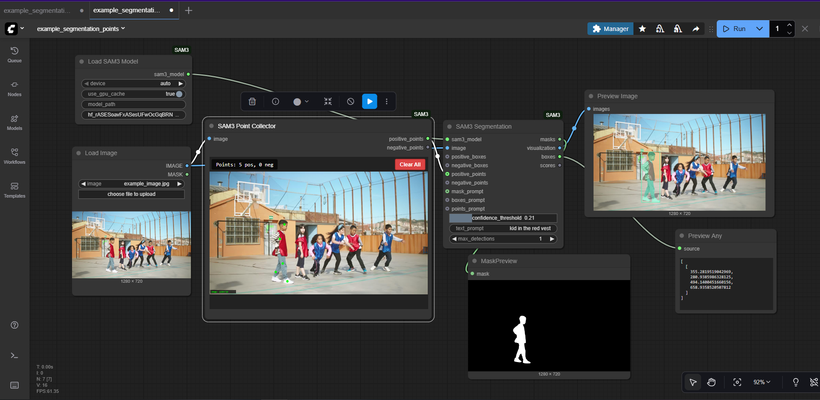The image size is (820, 400).
Task: Click the hf token input field
Action: [133, 115]
